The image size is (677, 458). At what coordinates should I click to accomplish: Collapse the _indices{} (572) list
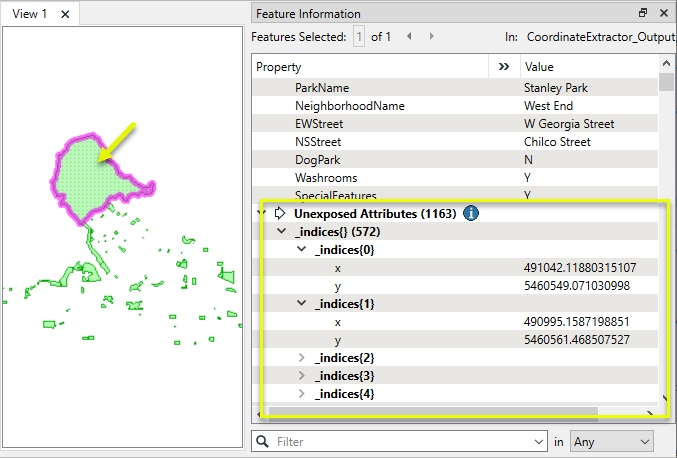[281, 232]
